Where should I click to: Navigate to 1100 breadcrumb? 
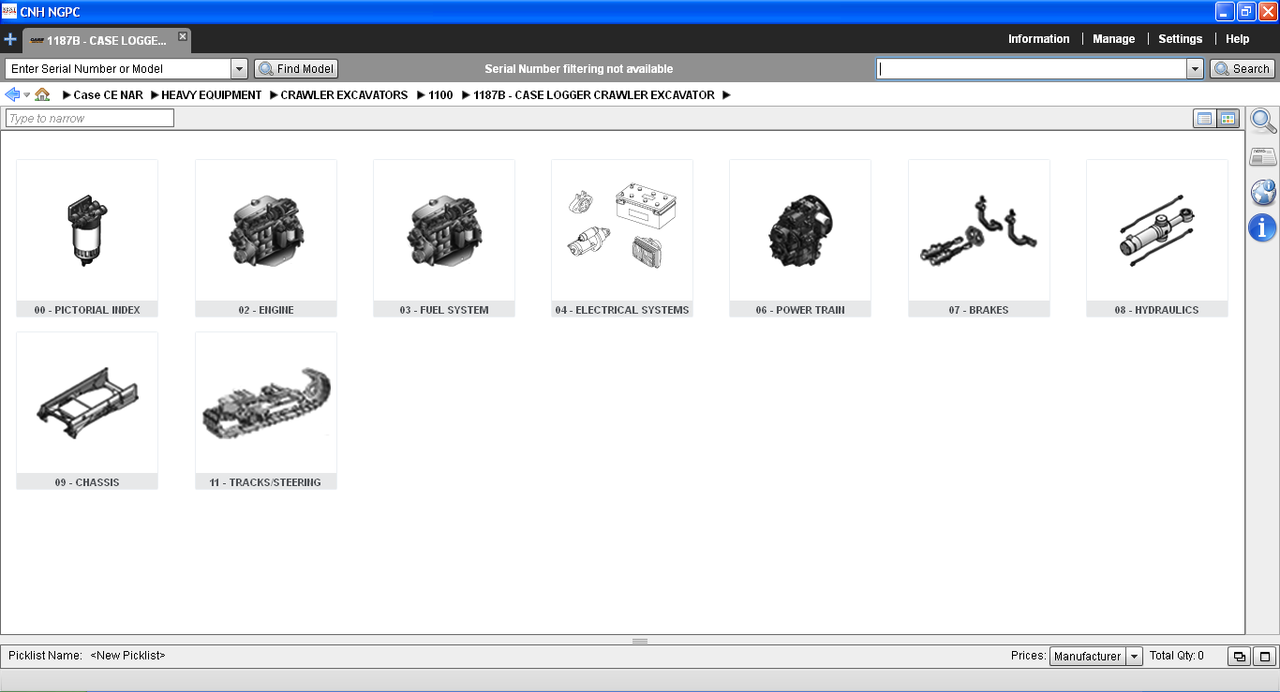(x=440, y=95)
